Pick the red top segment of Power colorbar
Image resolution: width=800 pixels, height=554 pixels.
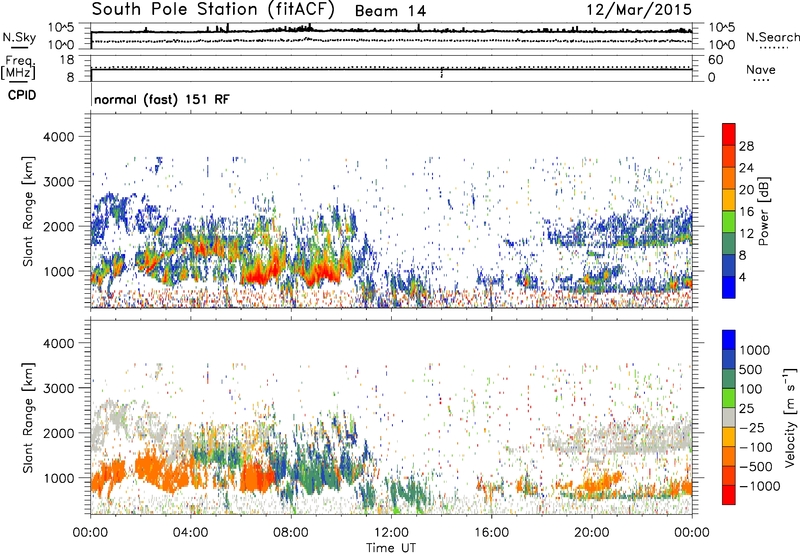click(729, 135)
